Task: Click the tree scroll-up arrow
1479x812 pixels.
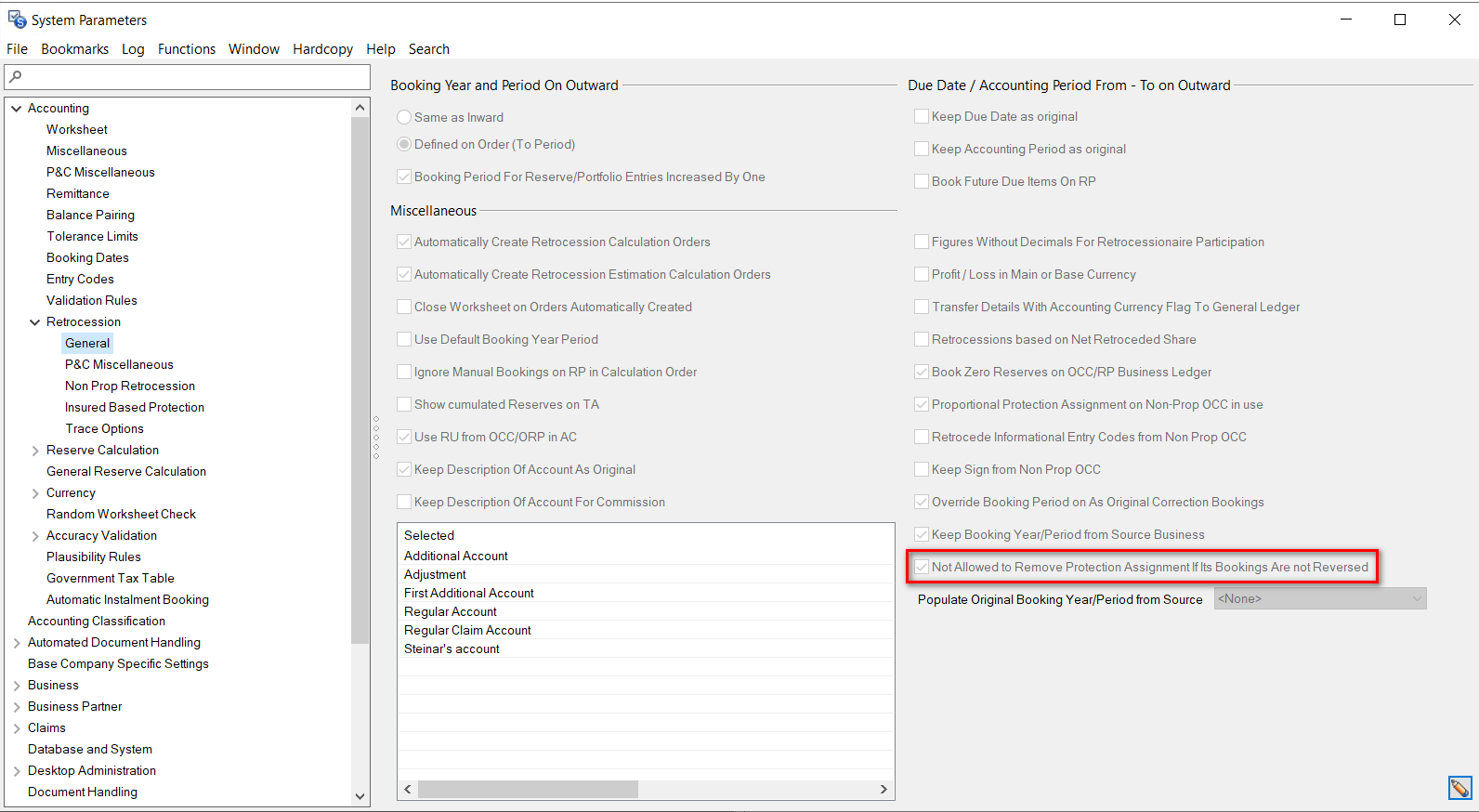Action: [360, 109]
